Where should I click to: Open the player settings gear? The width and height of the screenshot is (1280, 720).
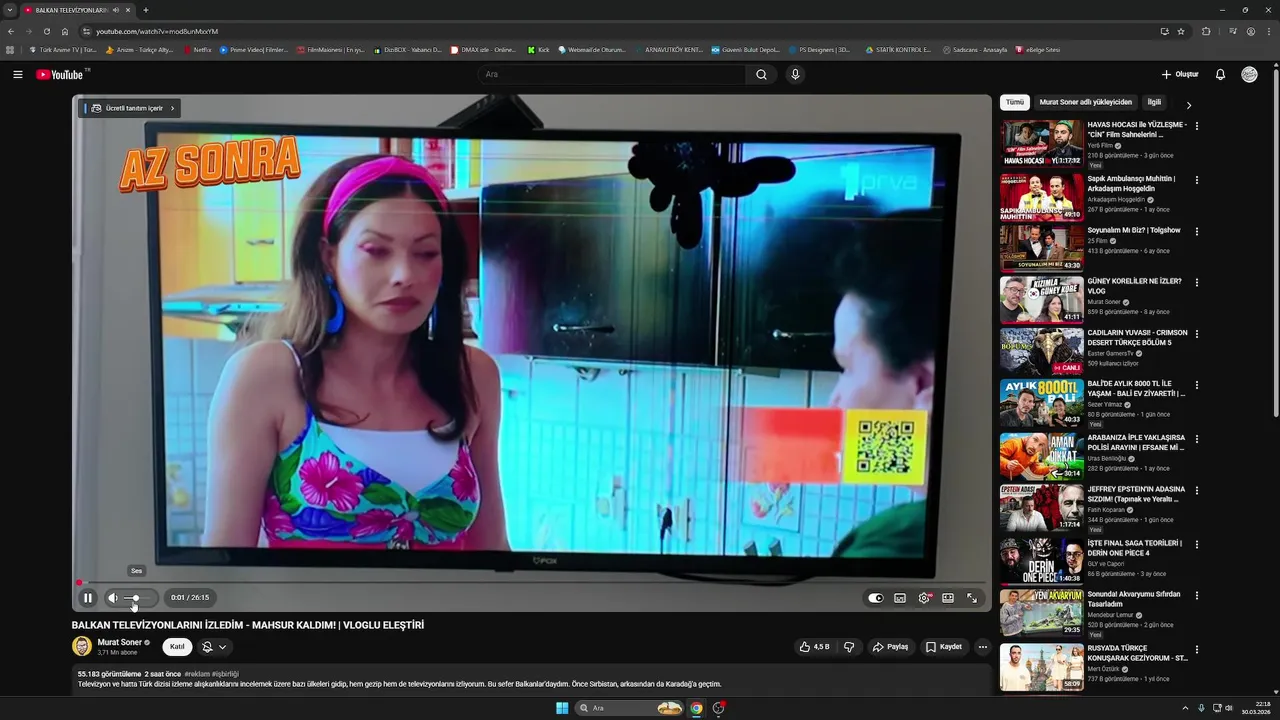[x=924, y=598]
